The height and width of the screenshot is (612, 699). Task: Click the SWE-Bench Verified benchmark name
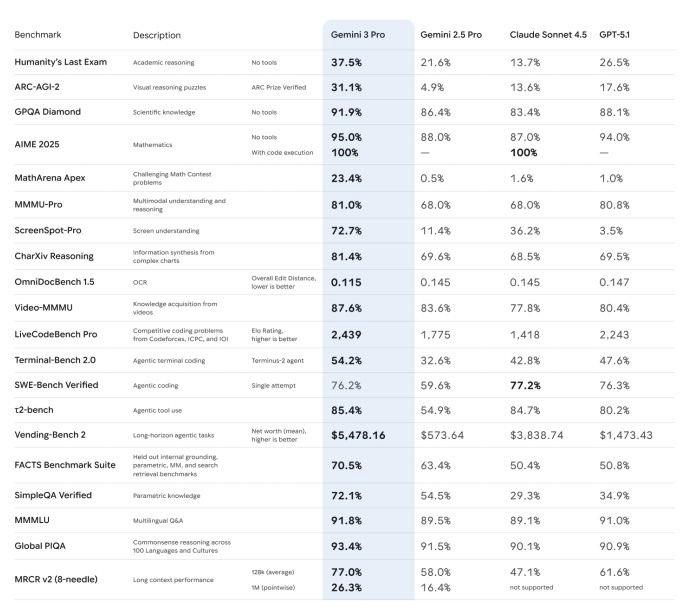coord(59,384)
